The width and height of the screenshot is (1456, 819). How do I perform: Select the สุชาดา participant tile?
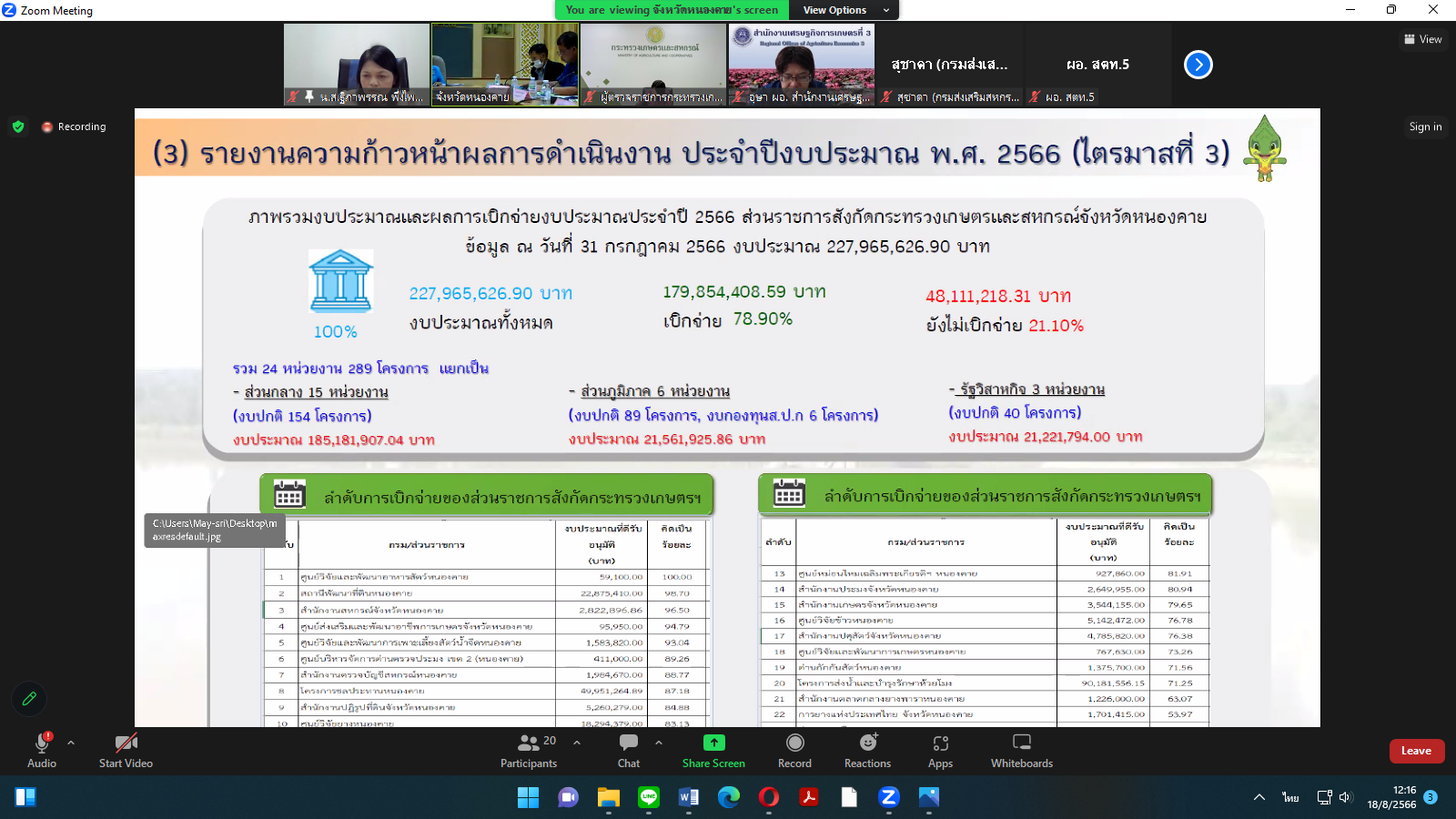[950, 65]
